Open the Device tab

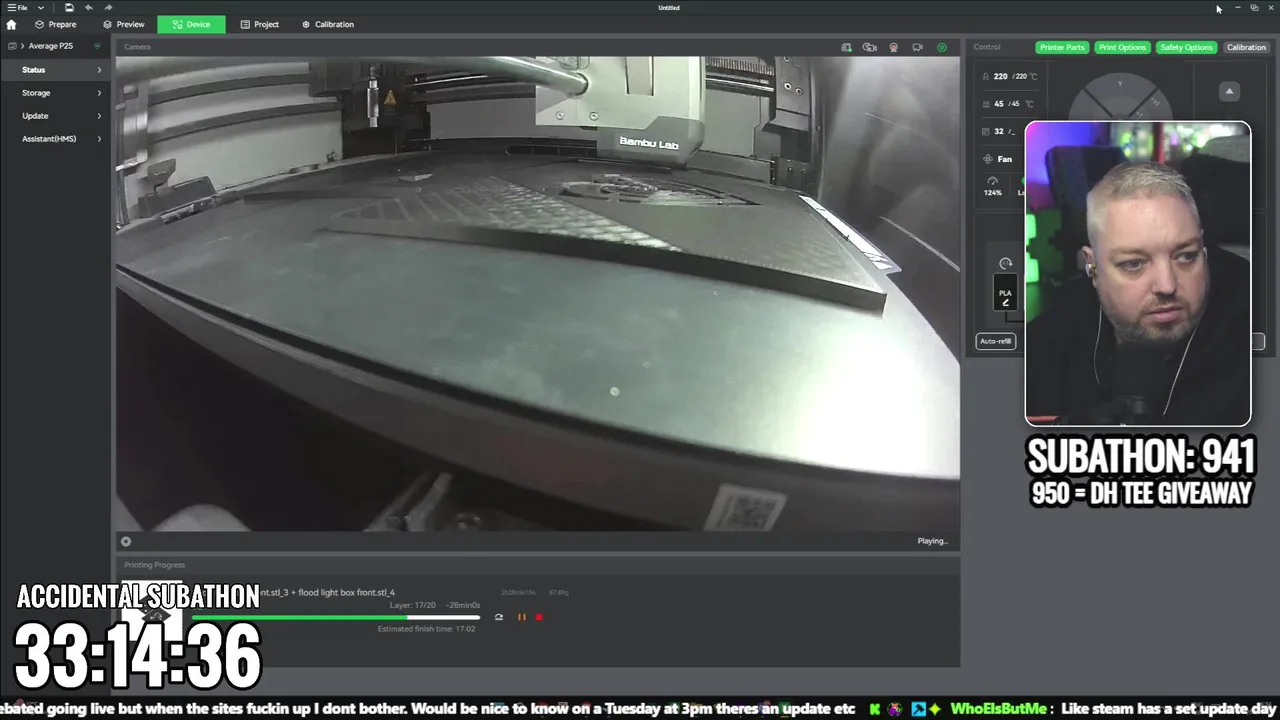[x=191, y=24]
